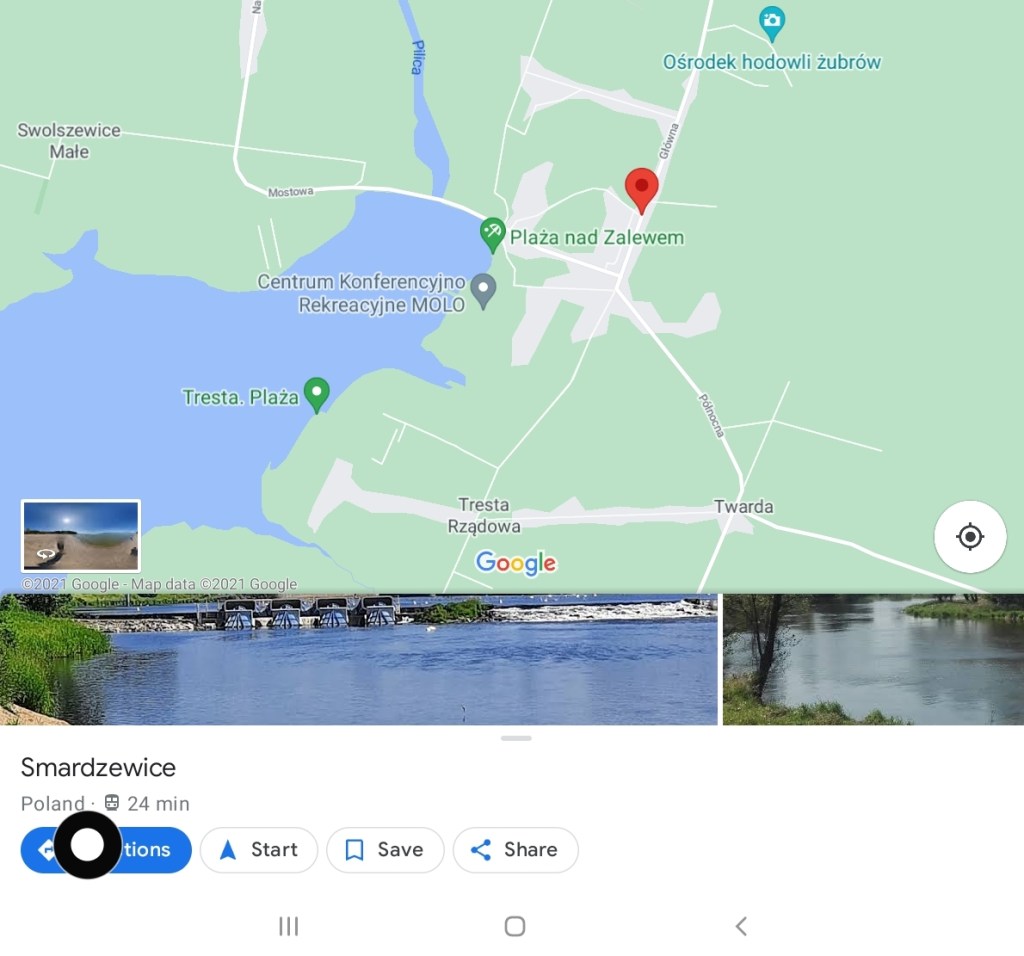Open Directions for Smardzewice

pyautogui.click(x=106, y=850)
